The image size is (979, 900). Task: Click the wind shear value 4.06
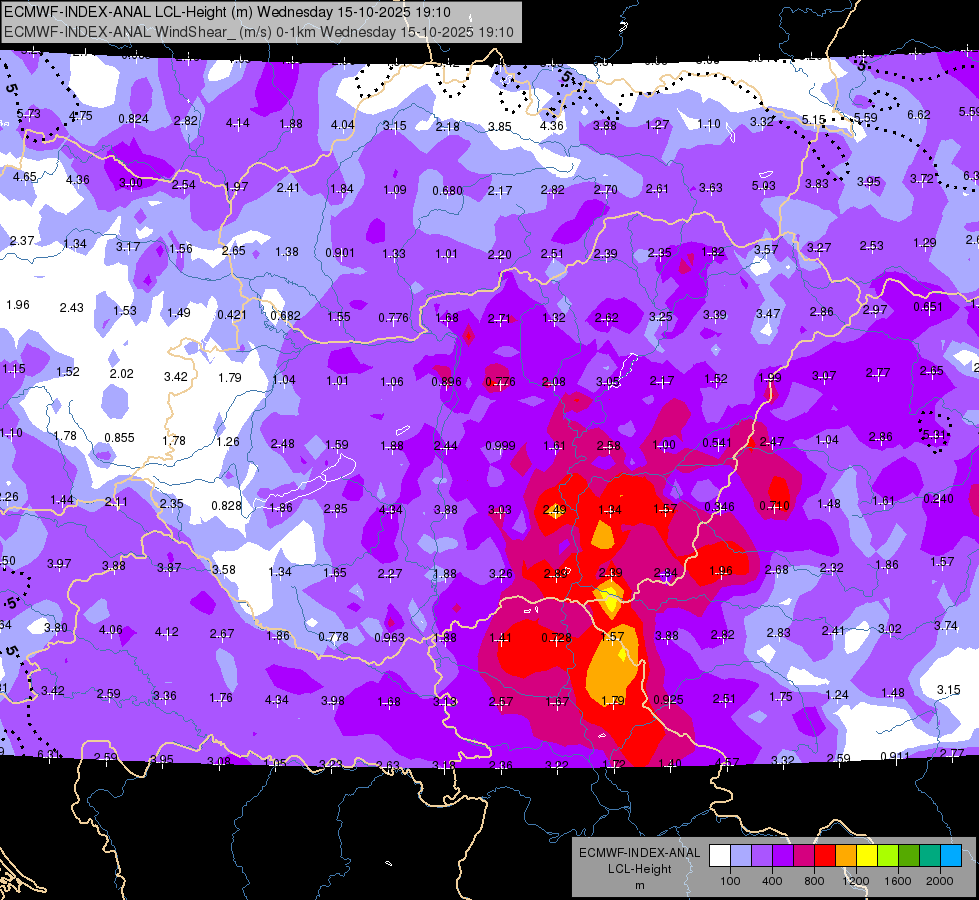(x=111, y=630)
